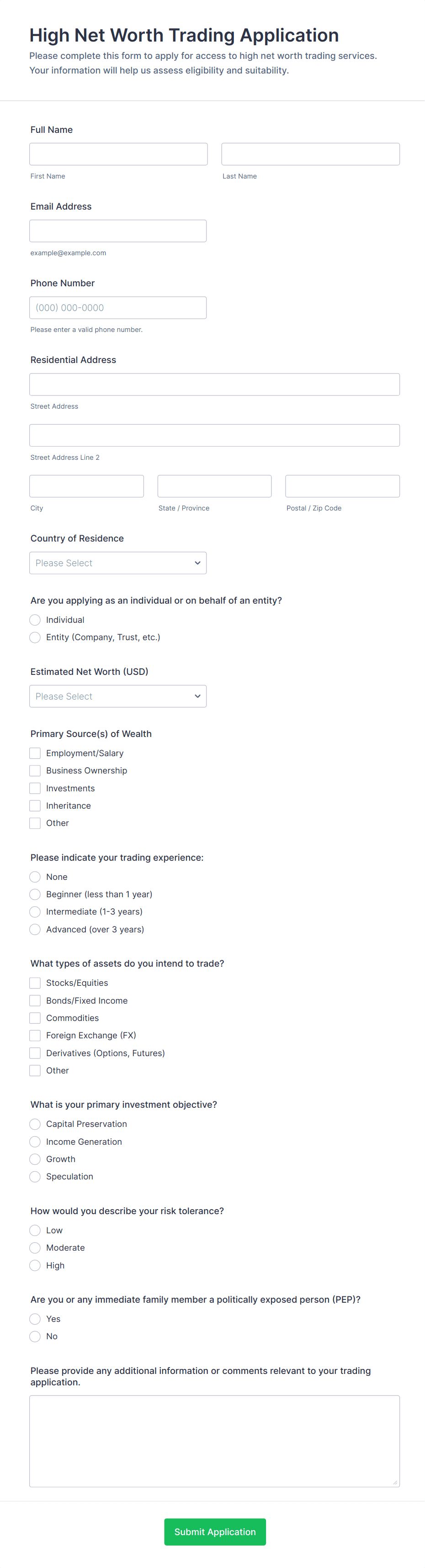Choose Moderate risk tolerance
Viewport: 425px width, 1568px height.
click(x=35, y=1248)
